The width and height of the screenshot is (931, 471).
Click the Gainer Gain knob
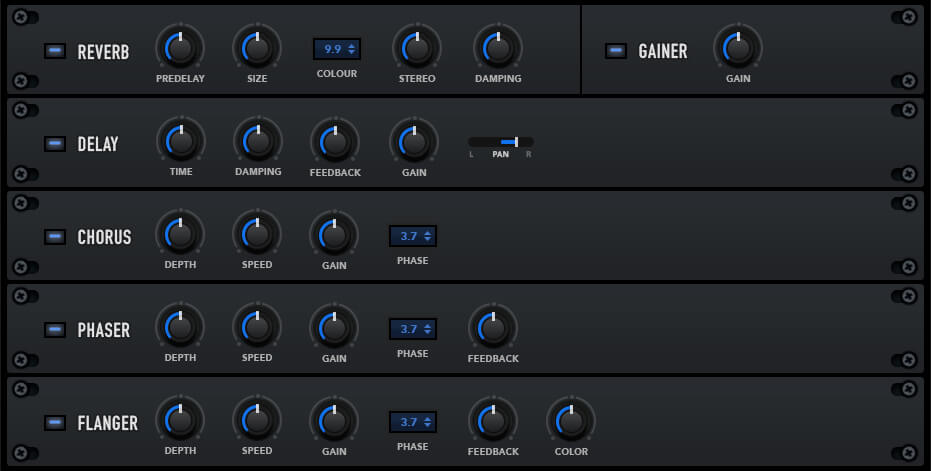click(738, 48)
